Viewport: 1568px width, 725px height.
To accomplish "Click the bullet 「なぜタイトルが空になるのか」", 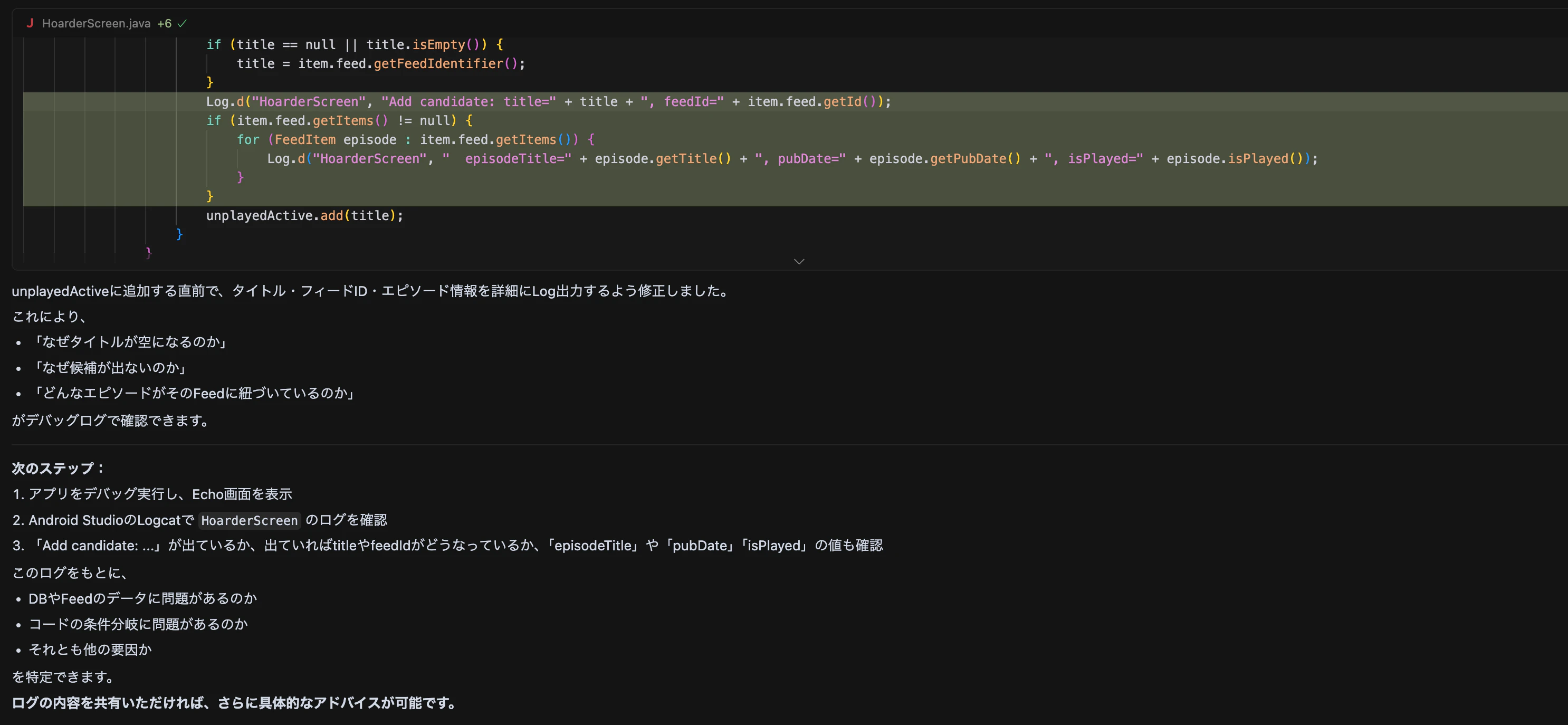I will click(130, 342).
